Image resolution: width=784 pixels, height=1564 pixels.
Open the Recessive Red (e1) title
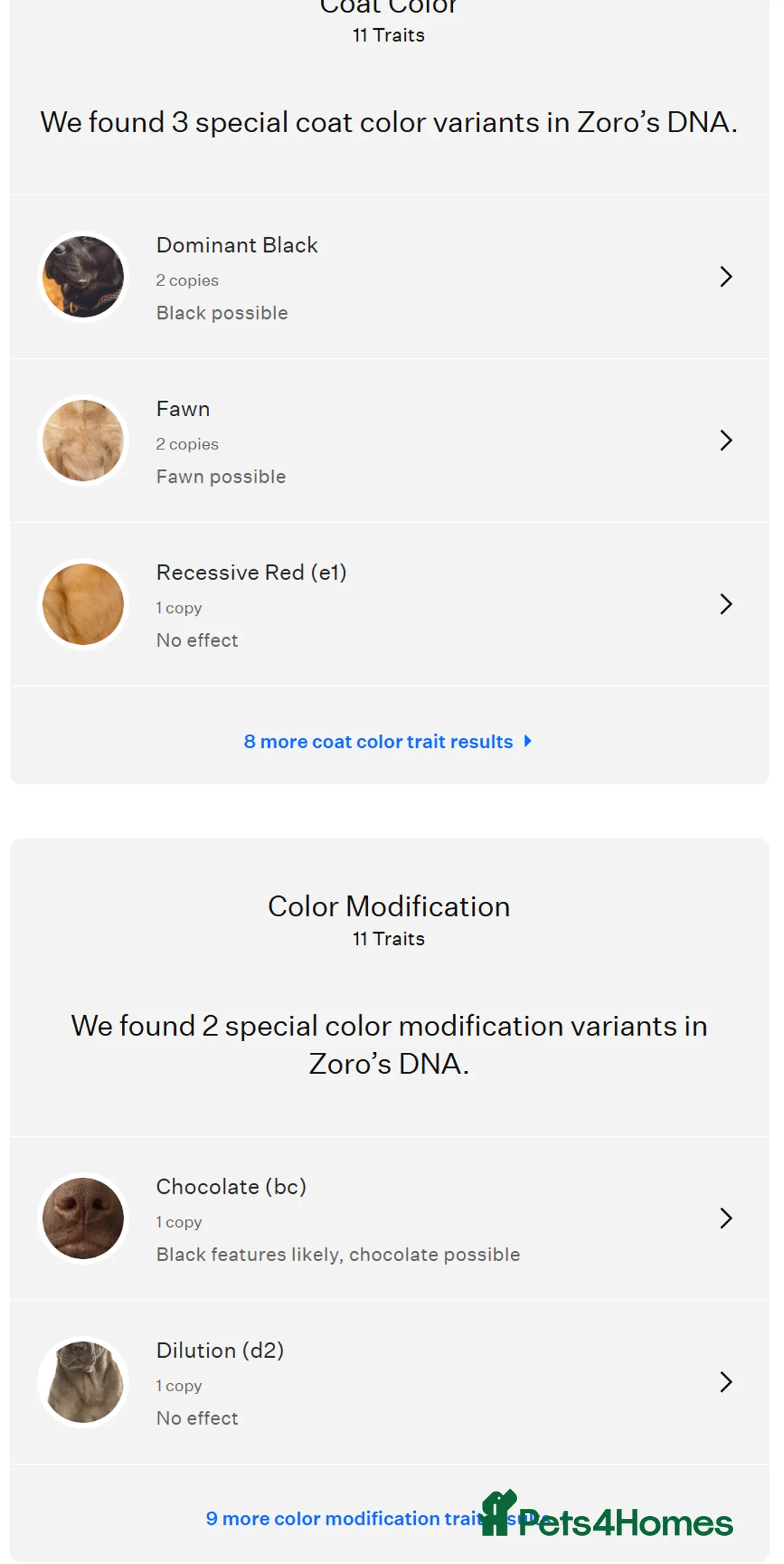pos(251,573)
